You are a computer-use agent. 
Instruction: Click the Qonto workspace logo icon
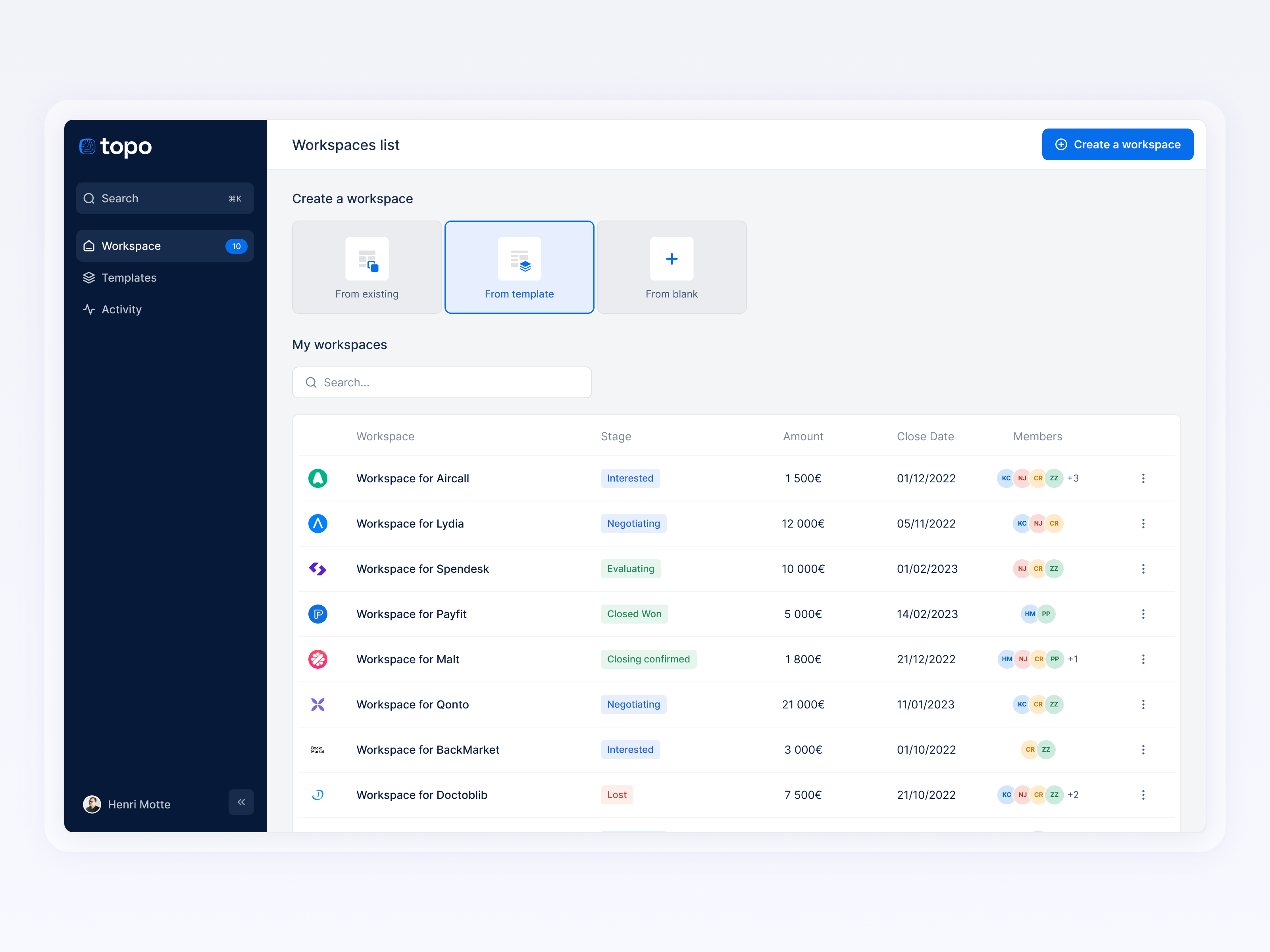click(x=318, y=704)
